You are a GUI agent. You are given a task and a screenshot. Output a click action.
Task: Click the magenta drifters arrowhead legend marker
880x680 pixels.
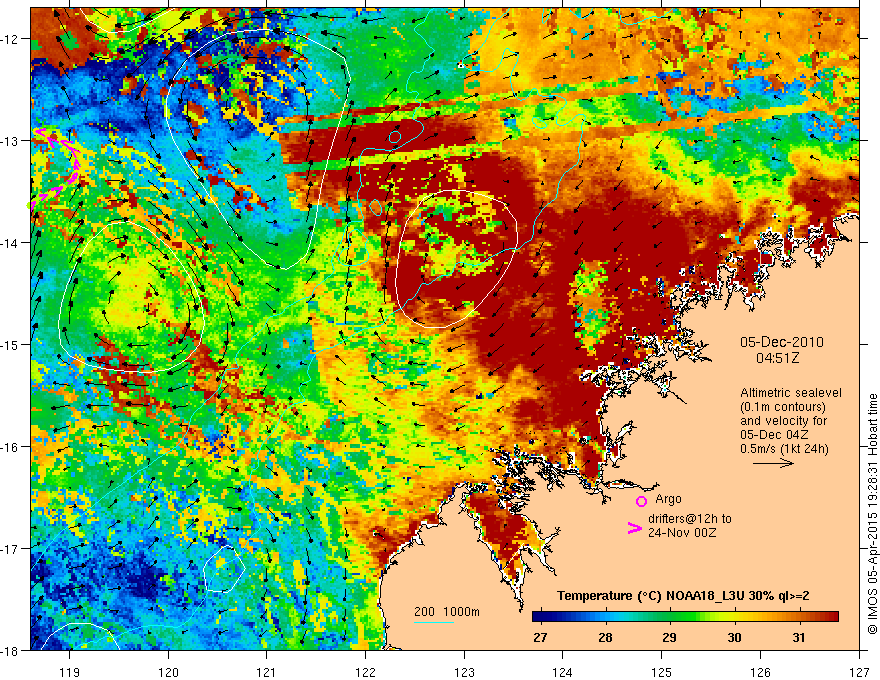click(x=634, y=528)
